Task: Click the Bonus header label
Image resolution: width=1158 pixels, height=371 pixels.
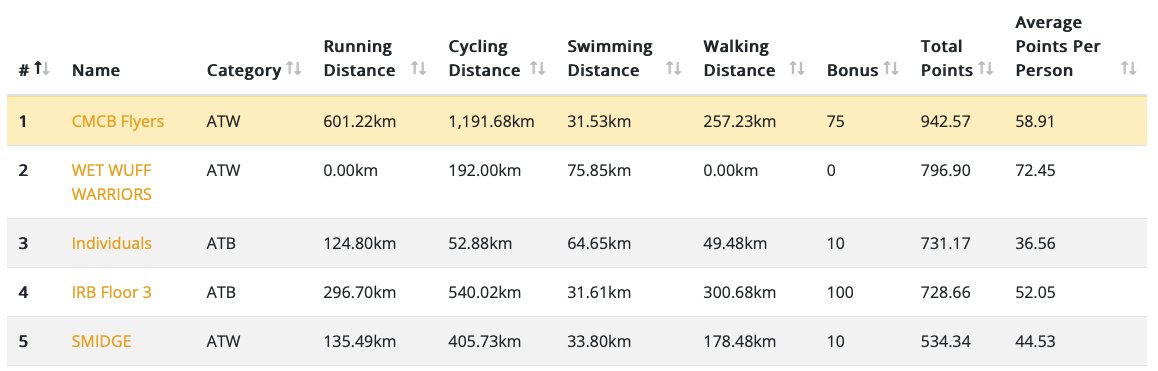Action: 852,71
